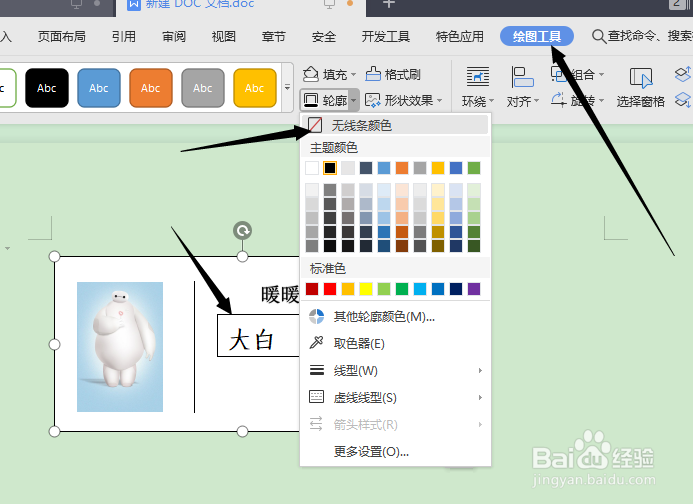
Task: Select the eyedropper (取色器) icon
Action: click(x=316, y=343)
